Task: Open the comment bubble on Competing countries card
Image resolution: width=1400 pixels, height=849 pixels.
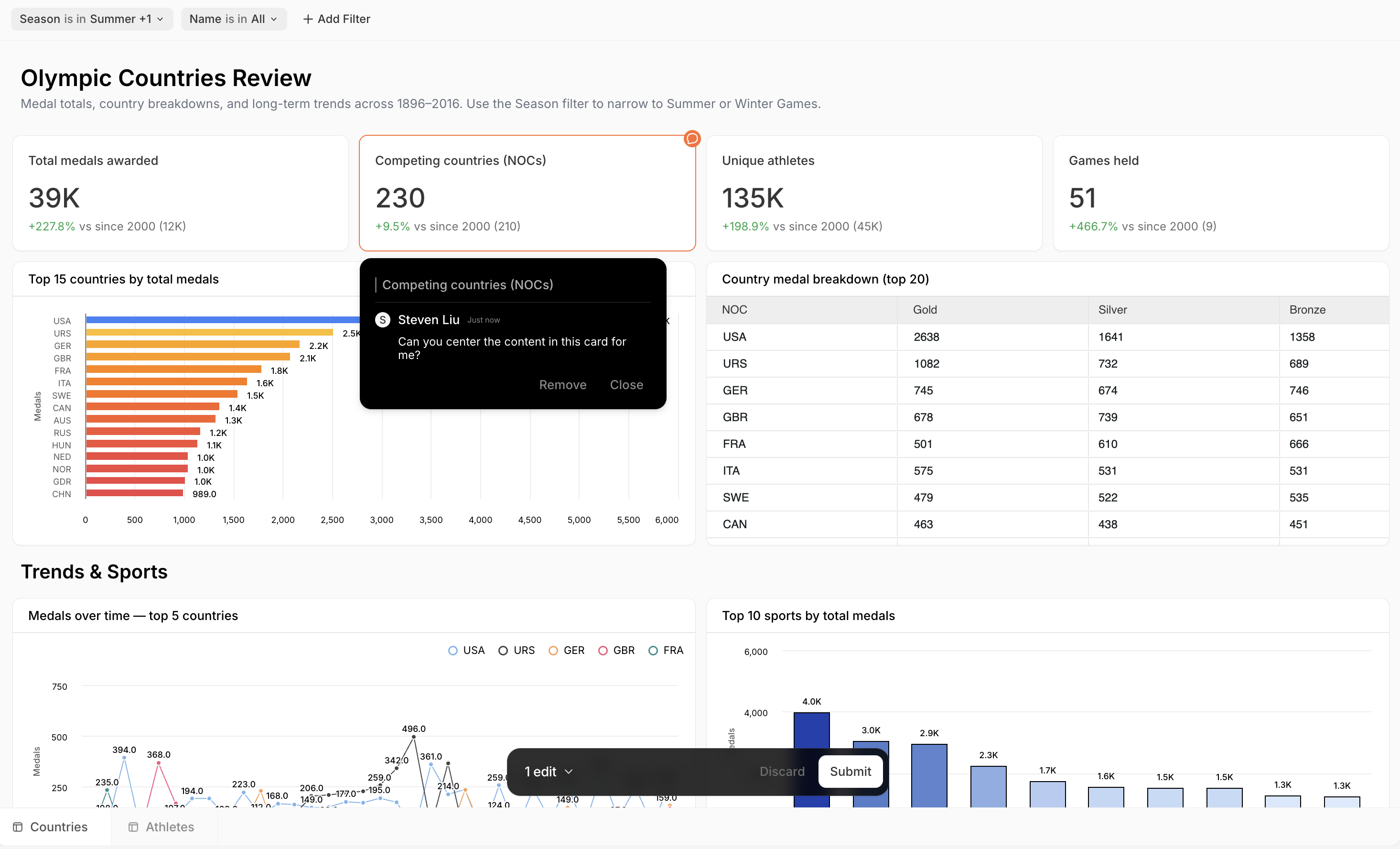Action: (x=691, y=138)
